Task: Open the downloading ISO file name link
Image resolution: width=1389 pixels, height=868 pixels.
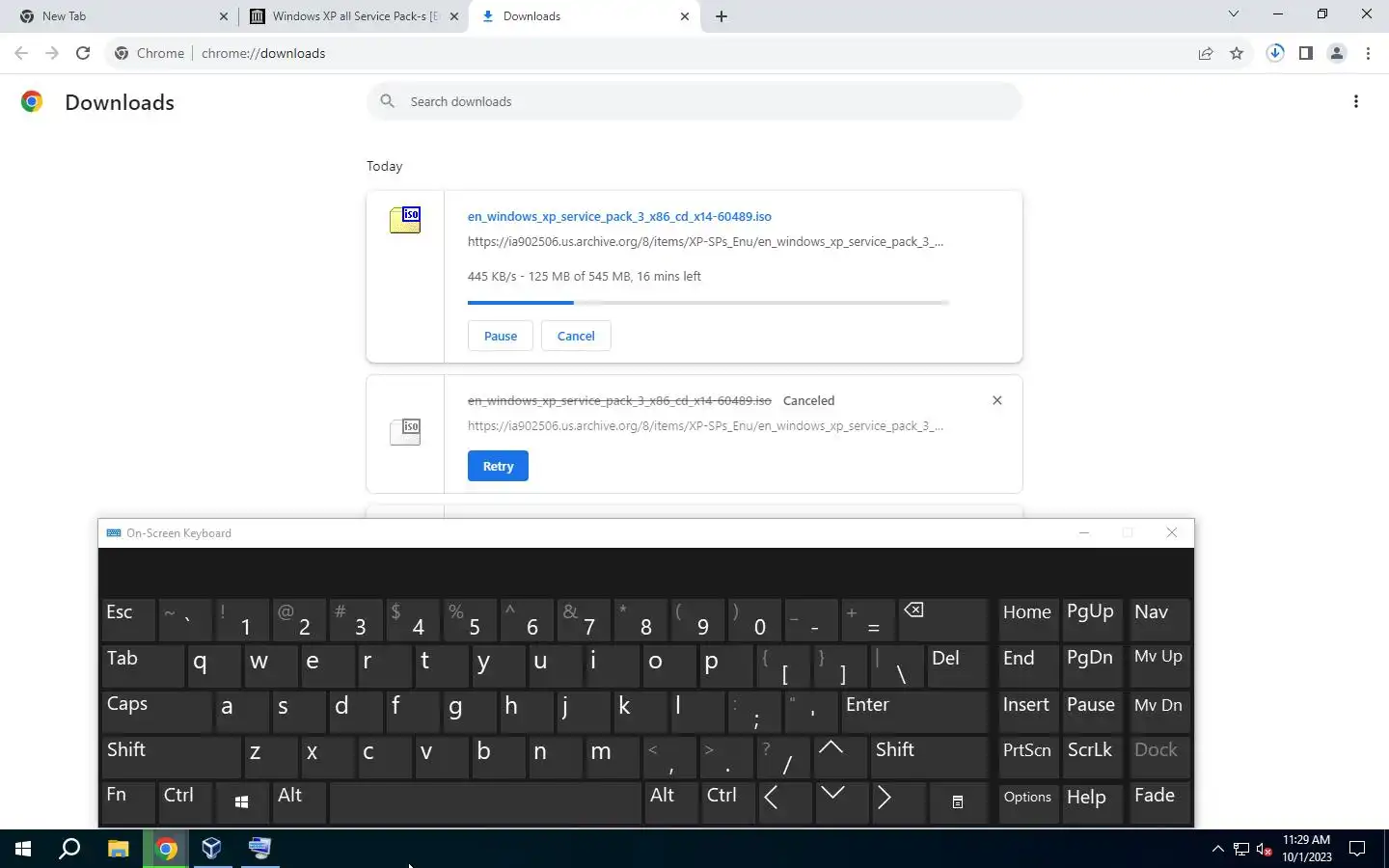Action: click(619, 216)
